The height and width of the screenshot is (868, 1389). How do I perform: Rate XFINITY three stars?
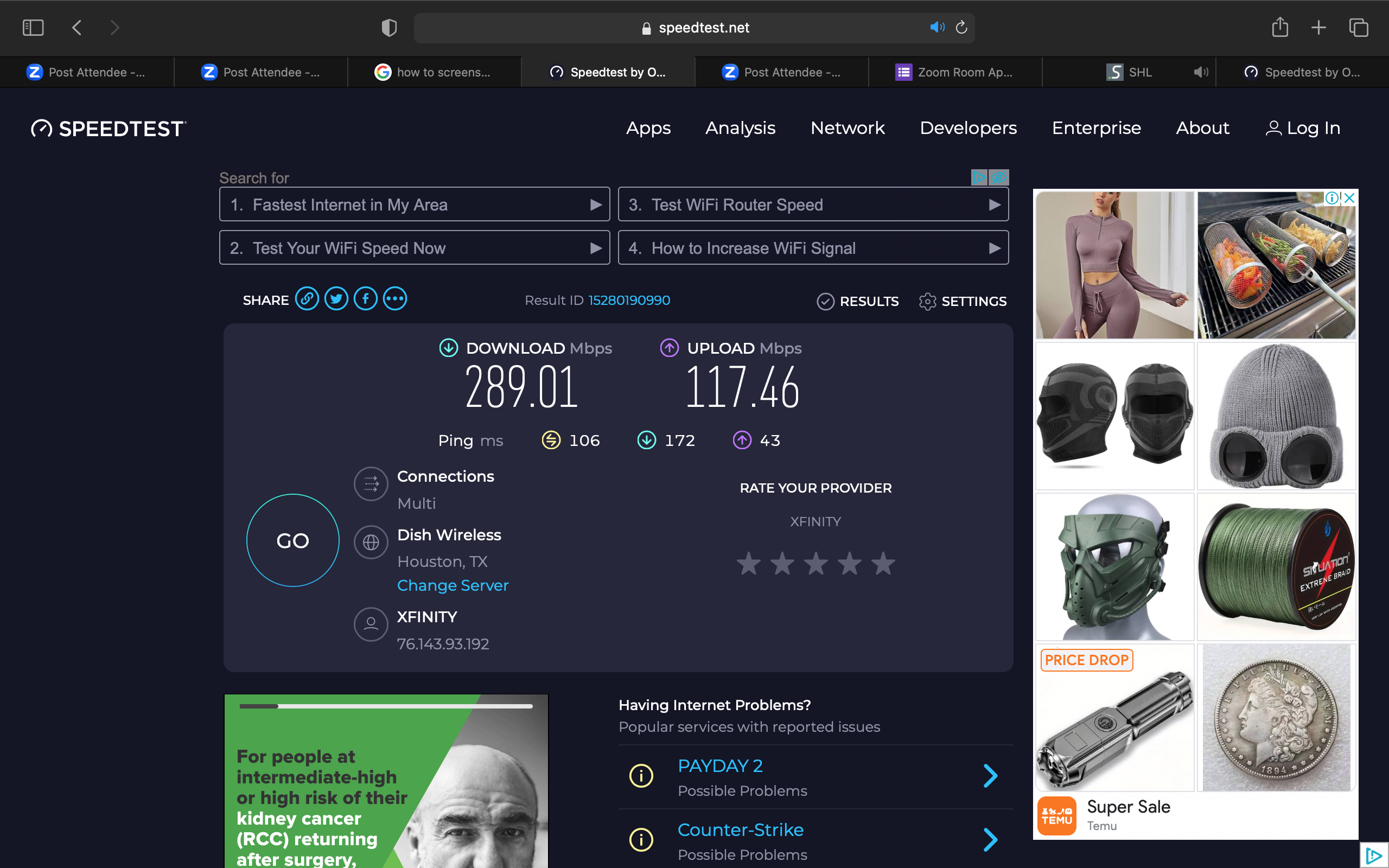tap(815, 564)
